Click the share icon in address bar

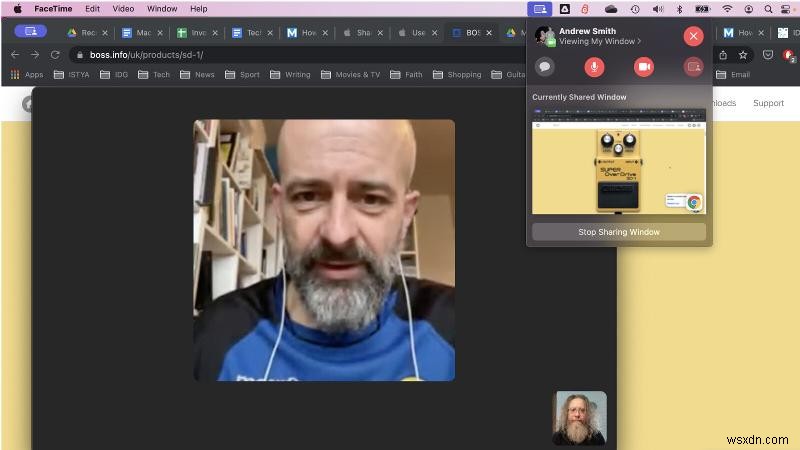coord(723,55)
